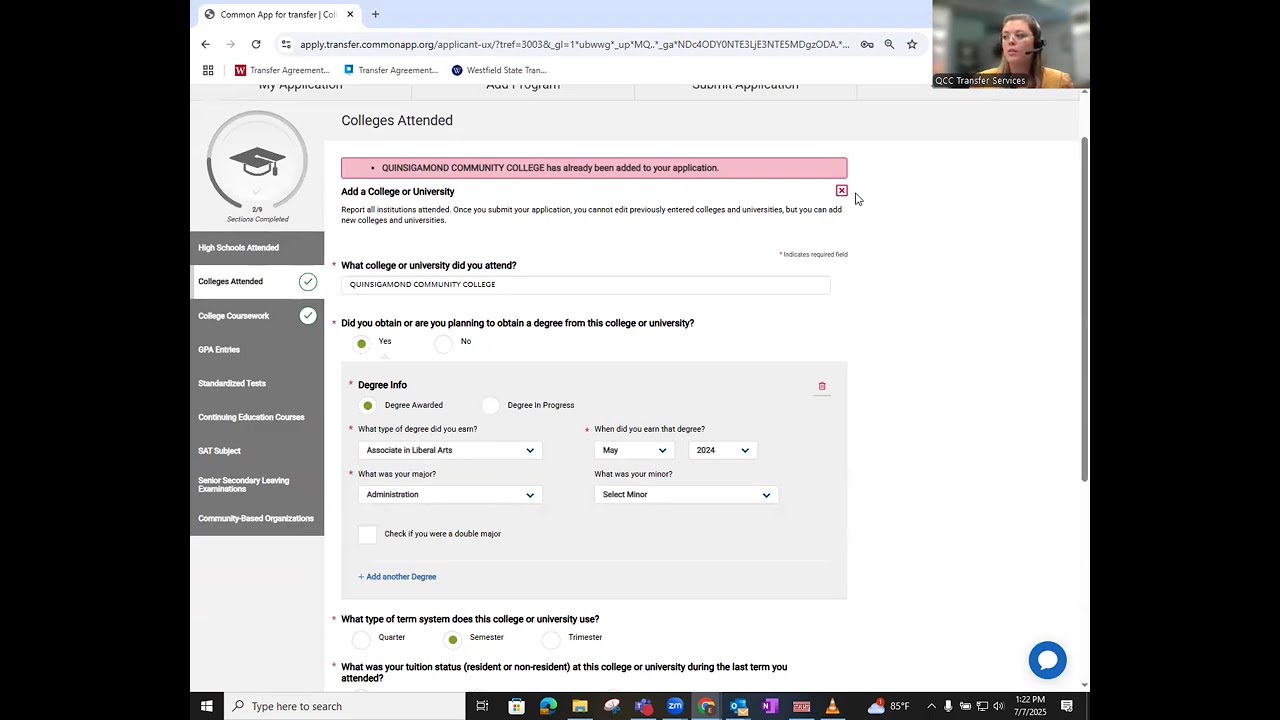This screenshot has width=1280, height=720.
Task: Open the Select Minor dropdown
Action: [x=686, y=494]
